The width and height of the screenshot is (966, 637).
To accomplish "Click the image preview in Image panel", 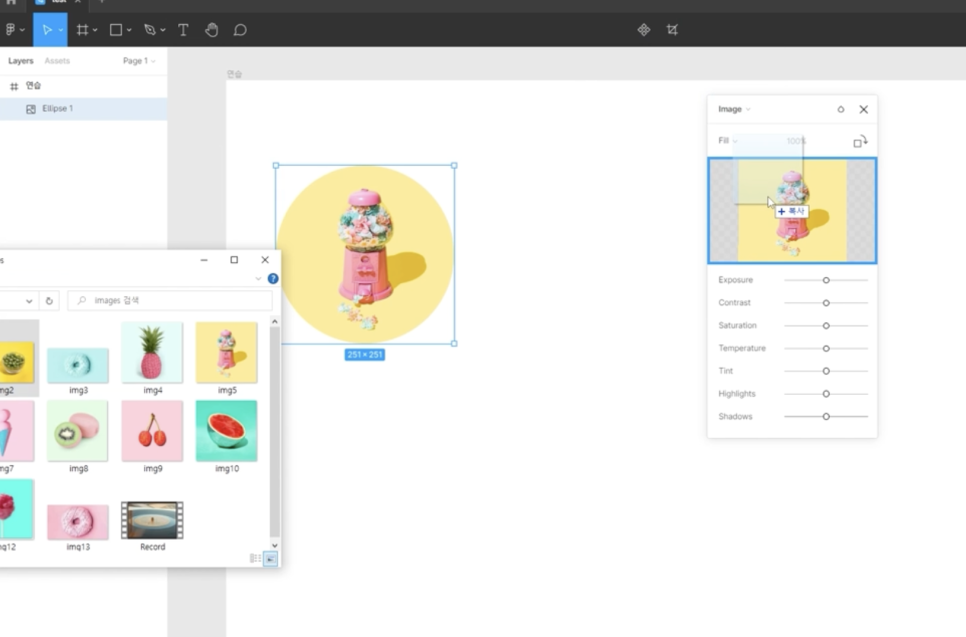I will 792,210.
